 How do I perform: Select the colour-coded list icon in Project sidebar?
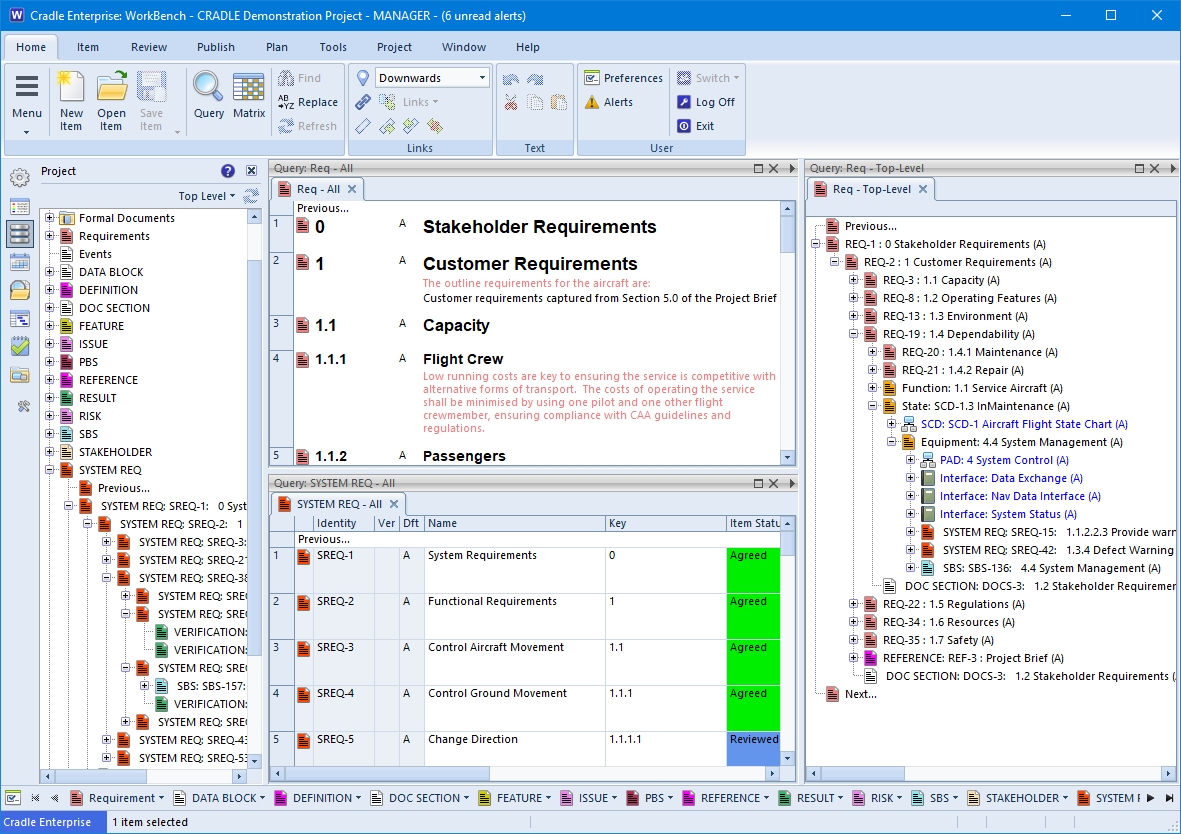coord(20,206)
